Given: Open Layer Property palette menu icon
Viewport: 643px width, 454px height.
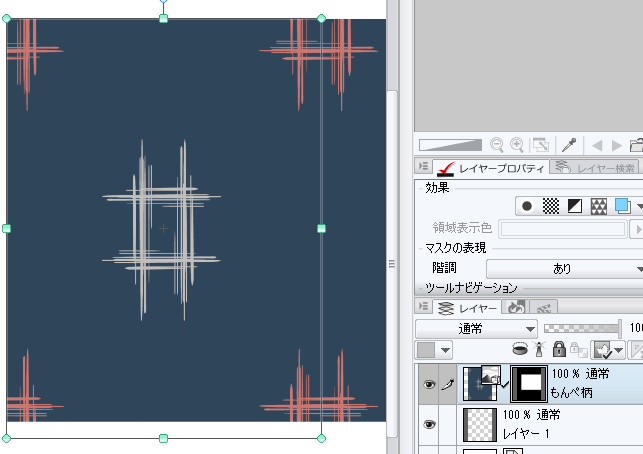Looking at the screenshot, I should point(423,166).
